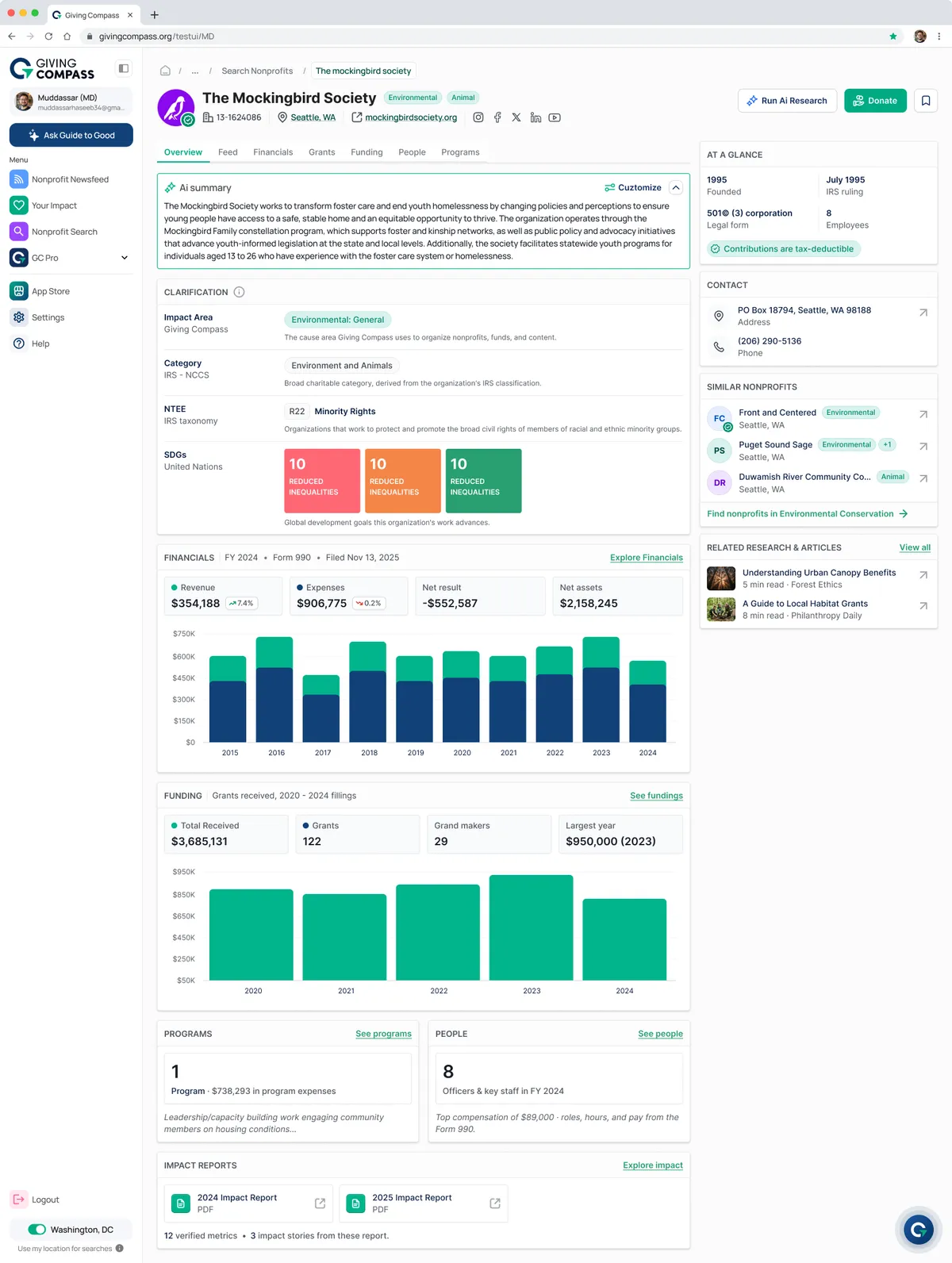Open Urban Canopy article thumbnail
This screenshot has height=1263, width=952.
tap(721, 578)
